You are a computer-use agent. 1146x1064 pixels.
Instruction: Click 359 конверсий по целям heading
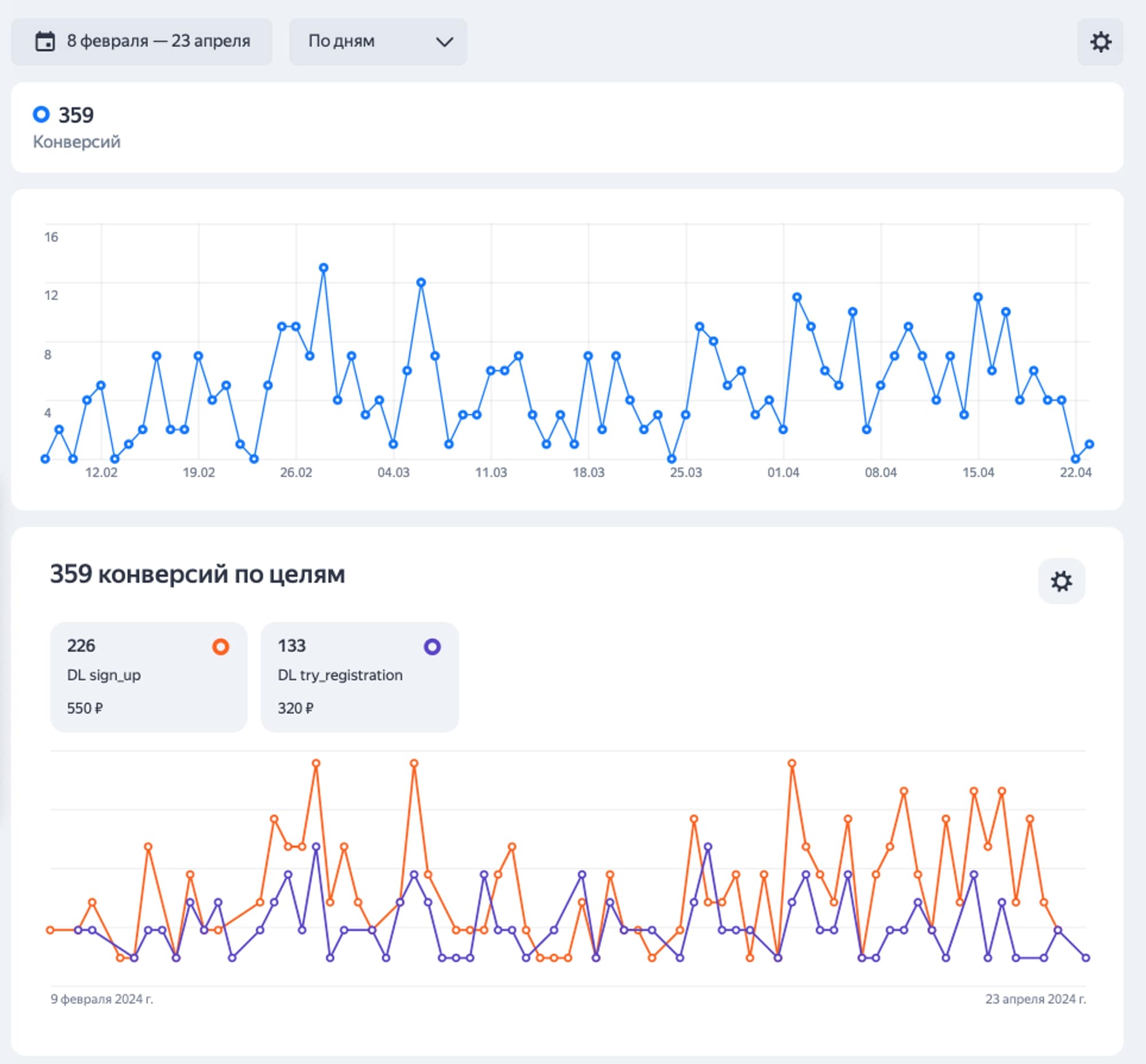[197, 574]
